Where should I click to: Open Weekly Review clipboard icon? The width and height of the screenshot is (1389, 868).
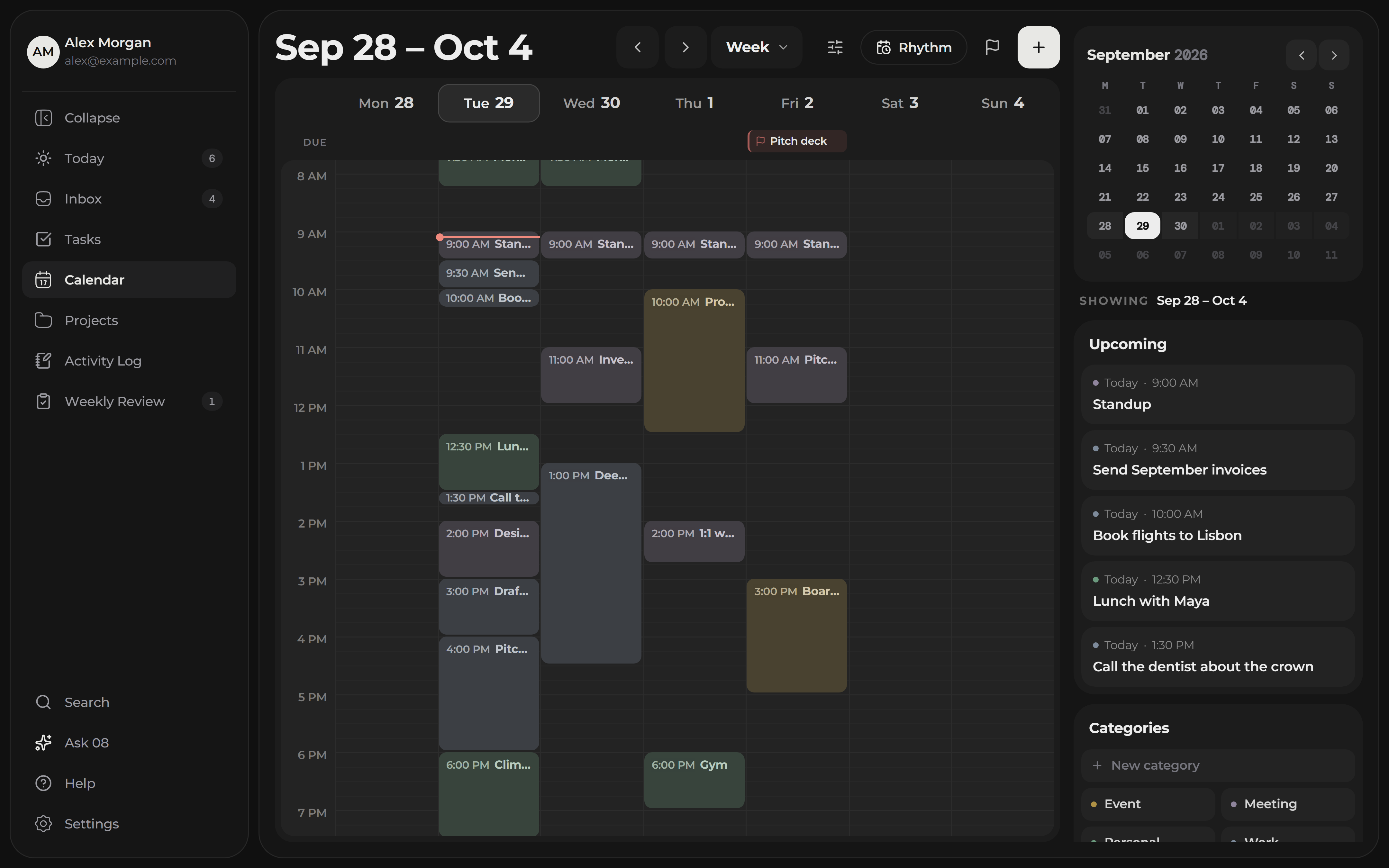[x=44, y=401]
